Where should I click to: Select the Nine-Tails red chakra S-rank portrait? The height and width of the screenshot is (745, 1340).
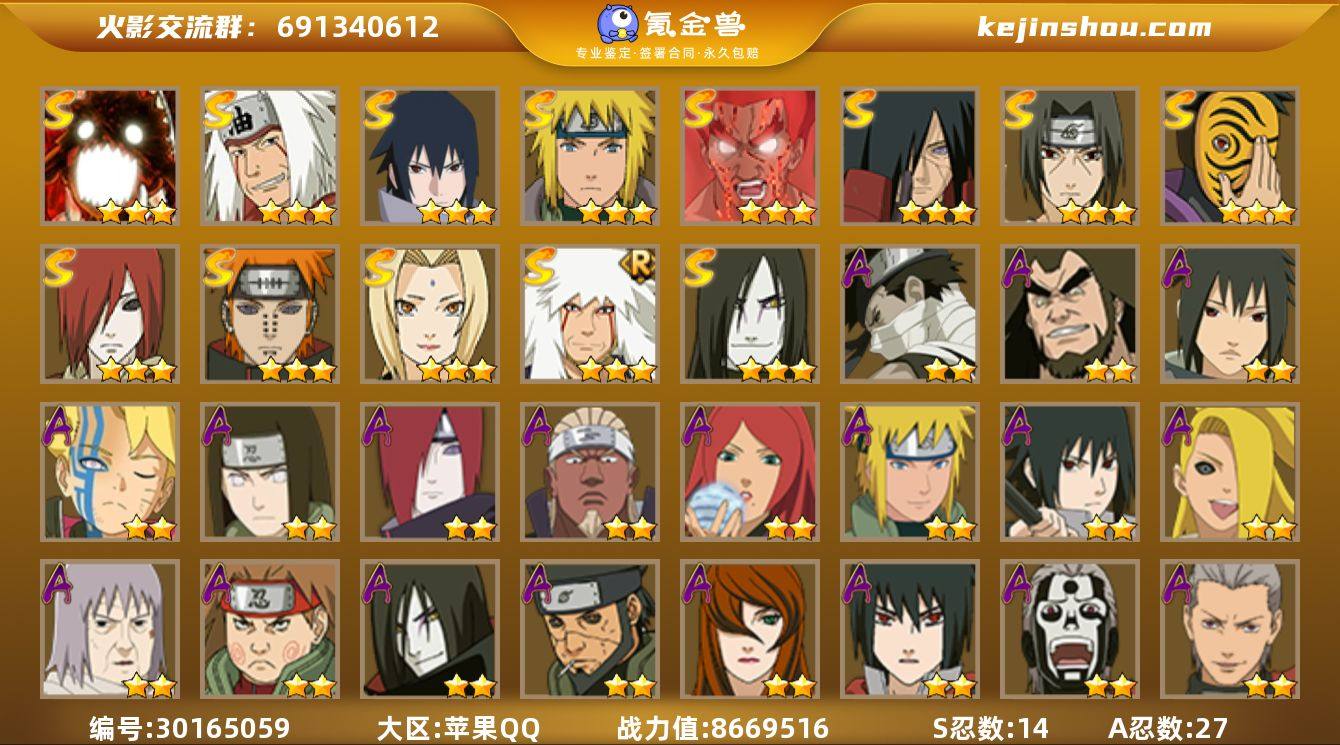[110, 156]
